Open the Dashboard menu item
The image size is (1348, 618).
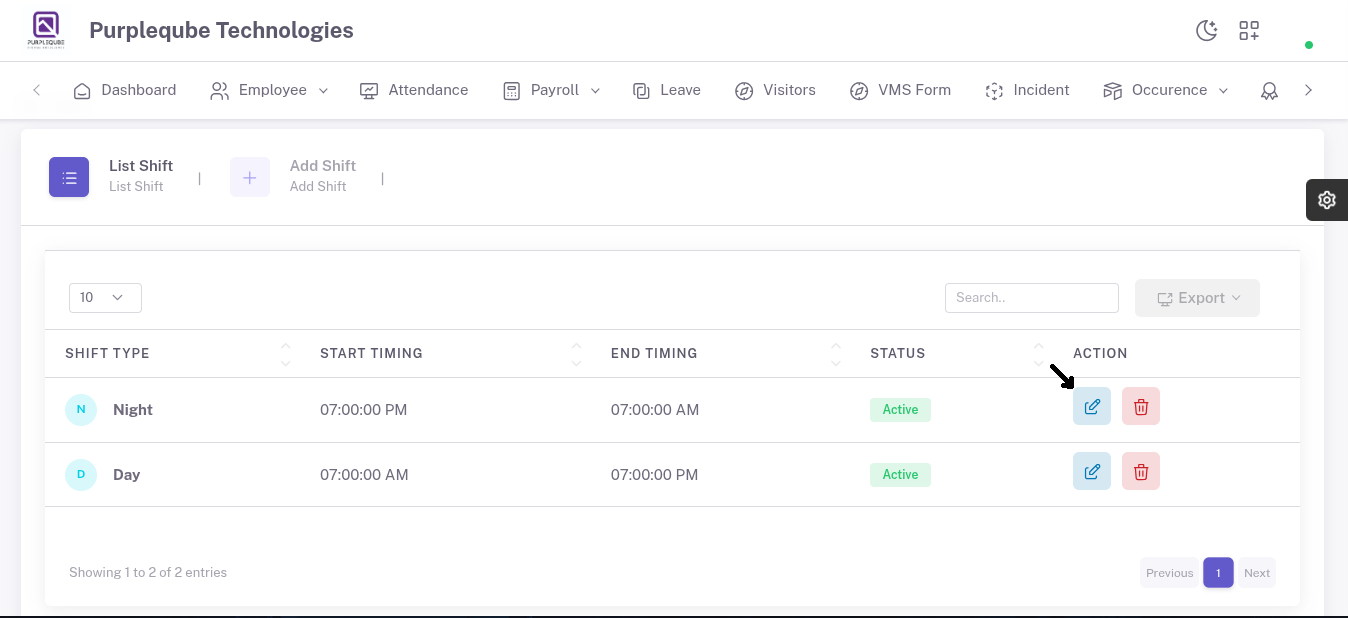coord(125,90)
